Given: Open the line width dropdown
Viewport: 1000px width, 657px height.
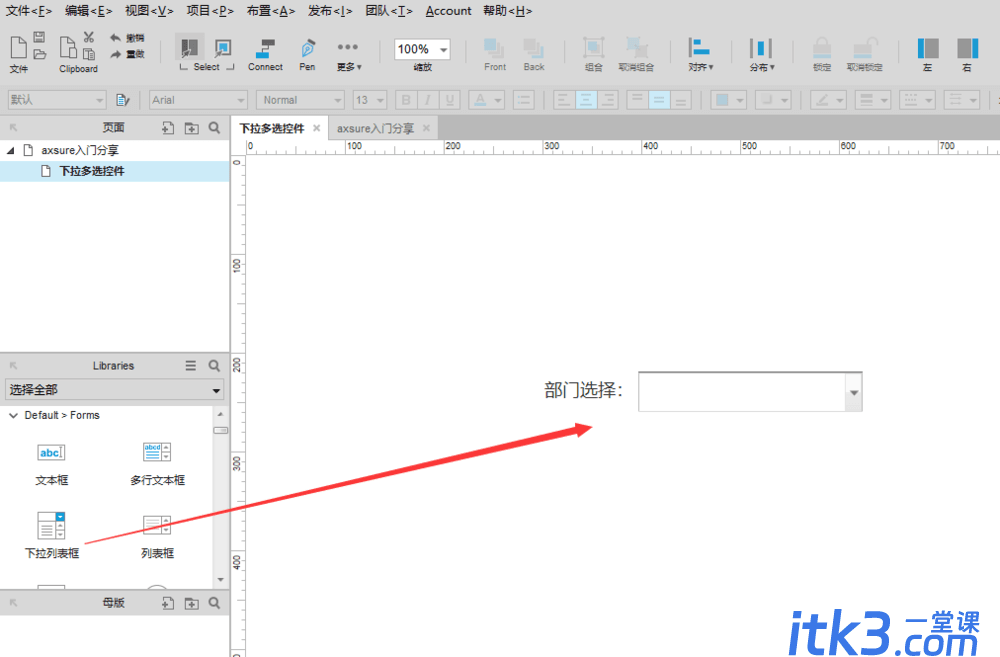Looking at the screenshot, I should [x=872, y=100].
